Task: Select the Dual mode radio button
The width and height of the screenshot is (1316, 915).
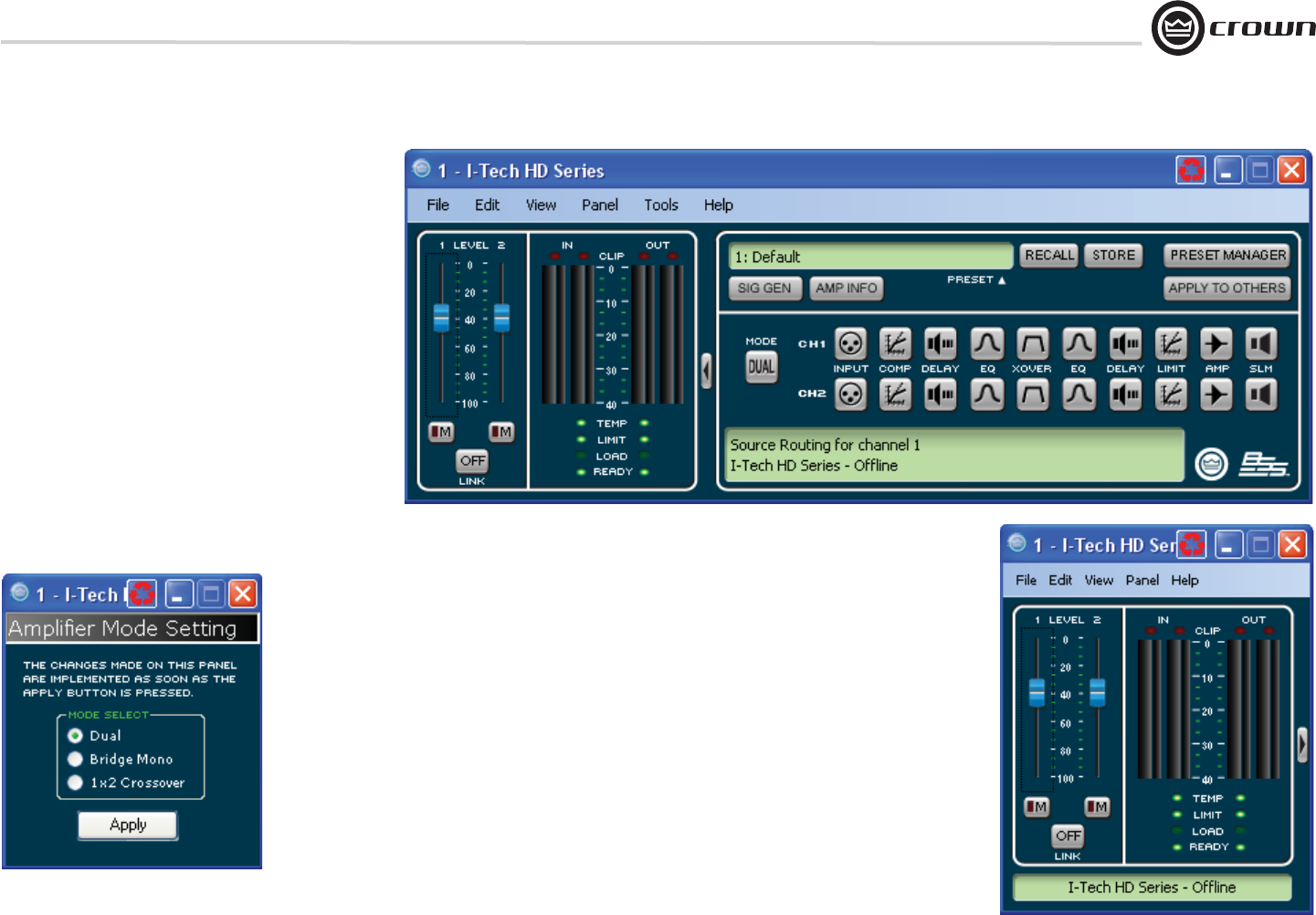Action: coord(75,735)
